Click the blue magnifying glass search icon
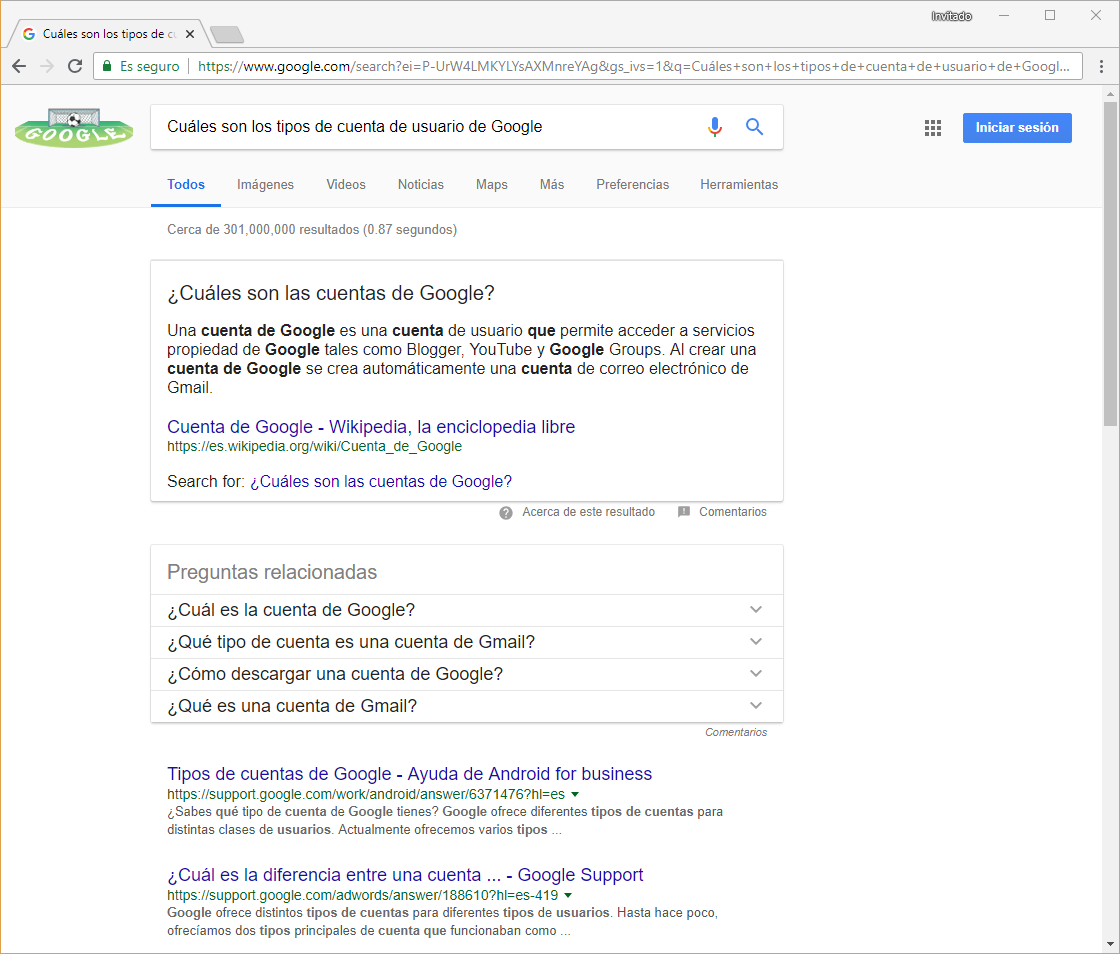1120x954 pixels. point(754,127)
